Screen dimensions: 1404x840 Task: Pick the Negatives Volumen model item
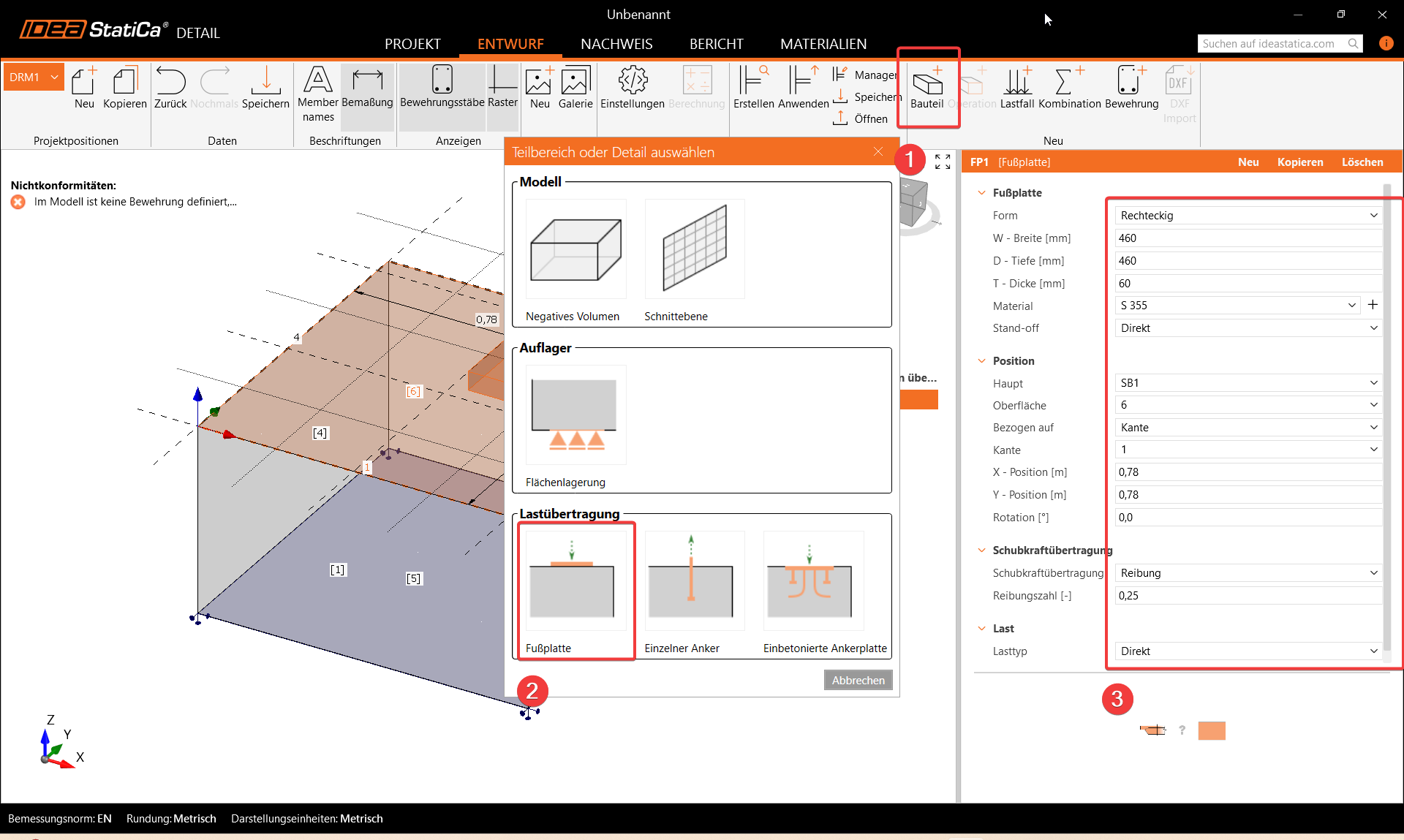tap(575, 250)
